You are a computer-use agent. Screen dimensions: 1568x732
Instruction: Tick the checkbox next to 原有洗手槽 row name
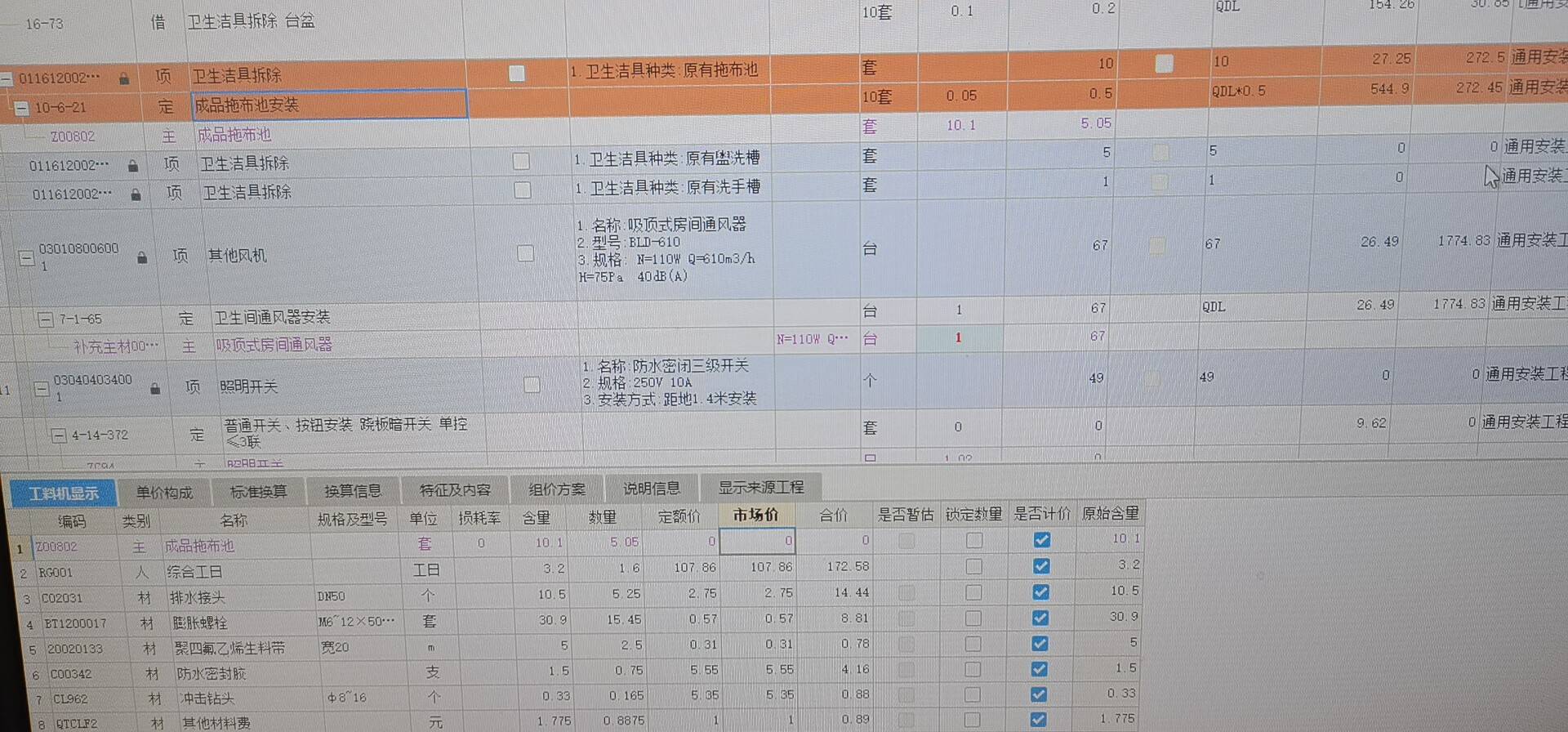[x=523, y=190]
